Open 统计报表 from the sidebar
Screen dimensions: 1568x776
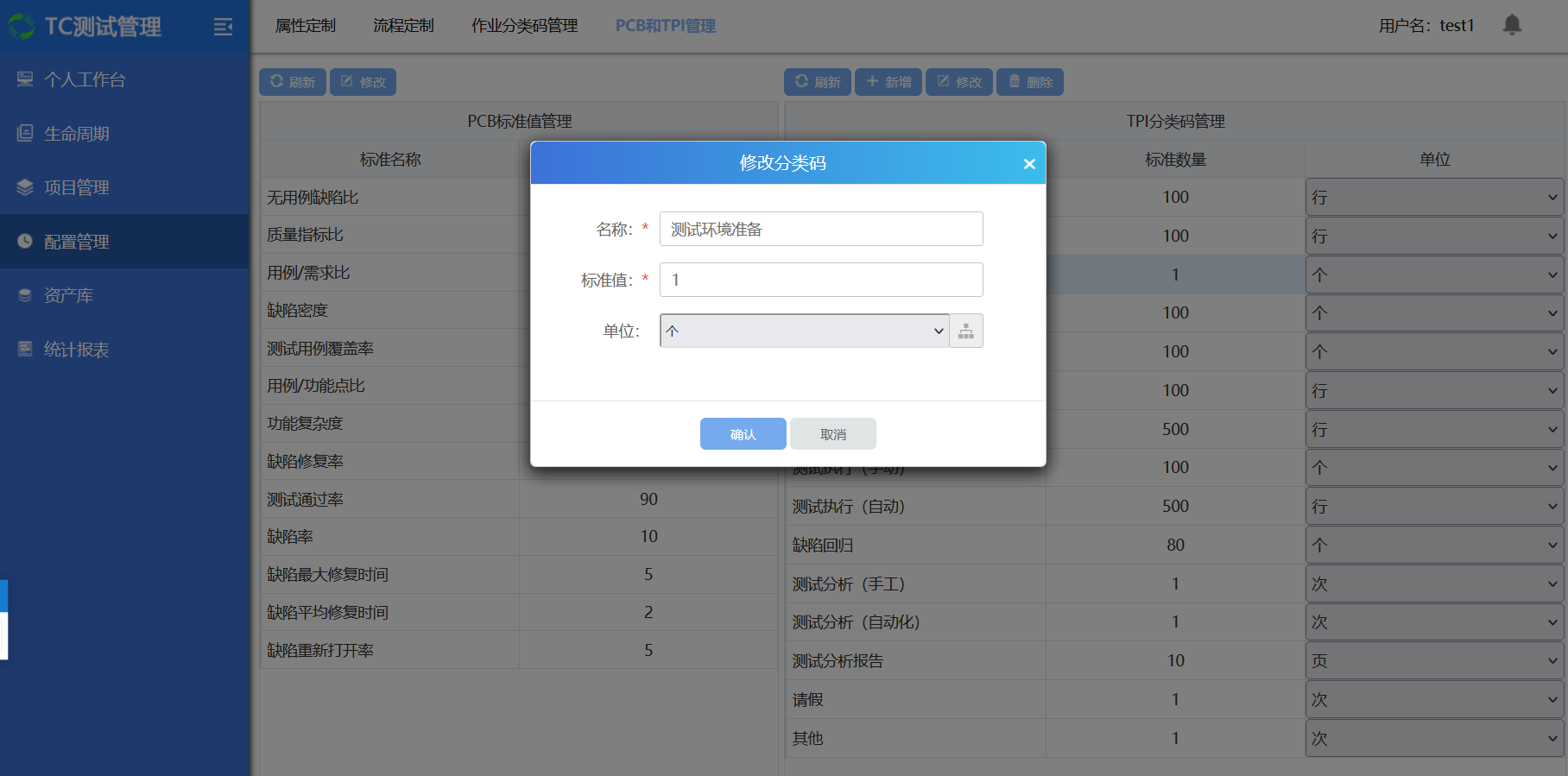click(x=76, y=350)
